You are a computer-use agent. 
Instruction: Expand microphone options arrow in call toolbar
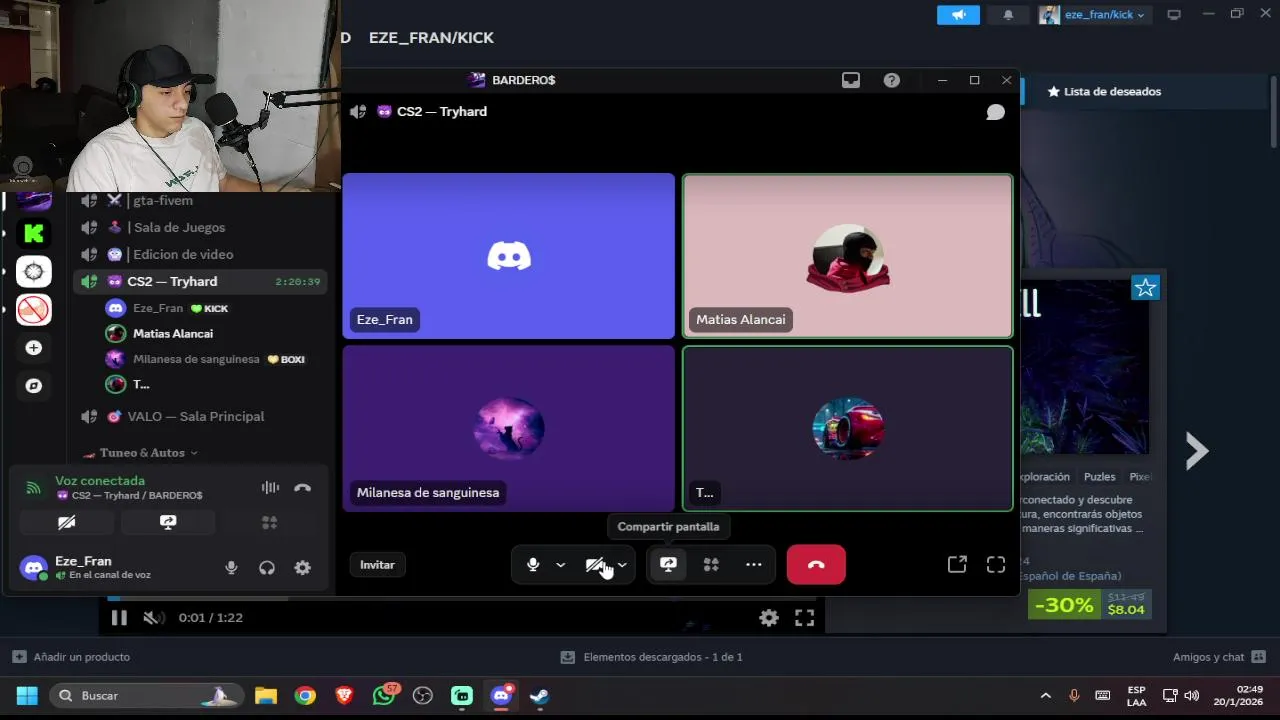pyautogui.click(x=560, y=565)
